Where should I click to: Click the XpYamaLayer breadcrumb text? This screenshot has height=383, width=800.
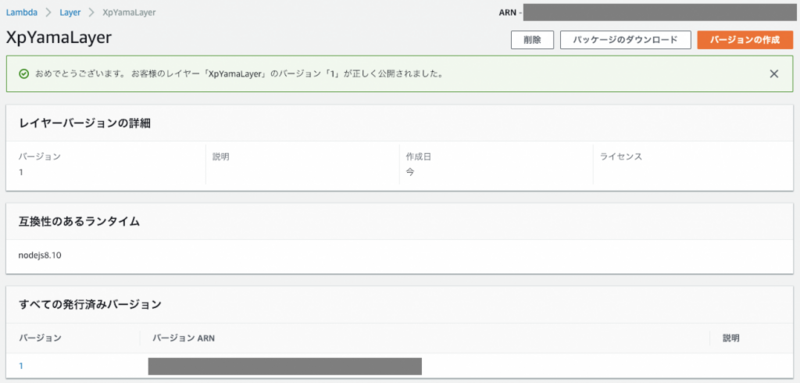tap(129, 13)
